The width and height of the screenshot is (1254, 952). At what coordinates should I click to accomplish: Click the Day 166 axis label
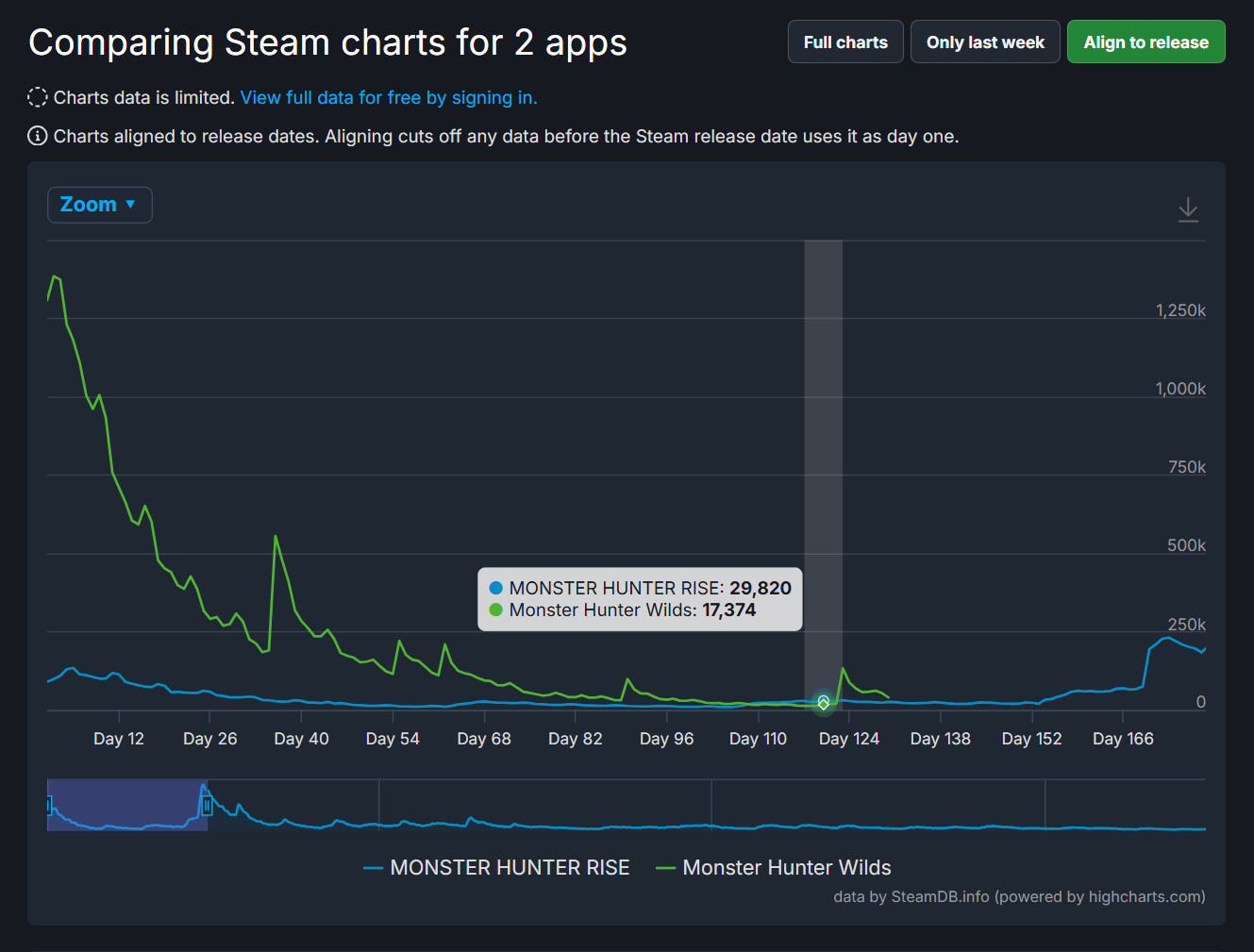(x=1123, y=739)
